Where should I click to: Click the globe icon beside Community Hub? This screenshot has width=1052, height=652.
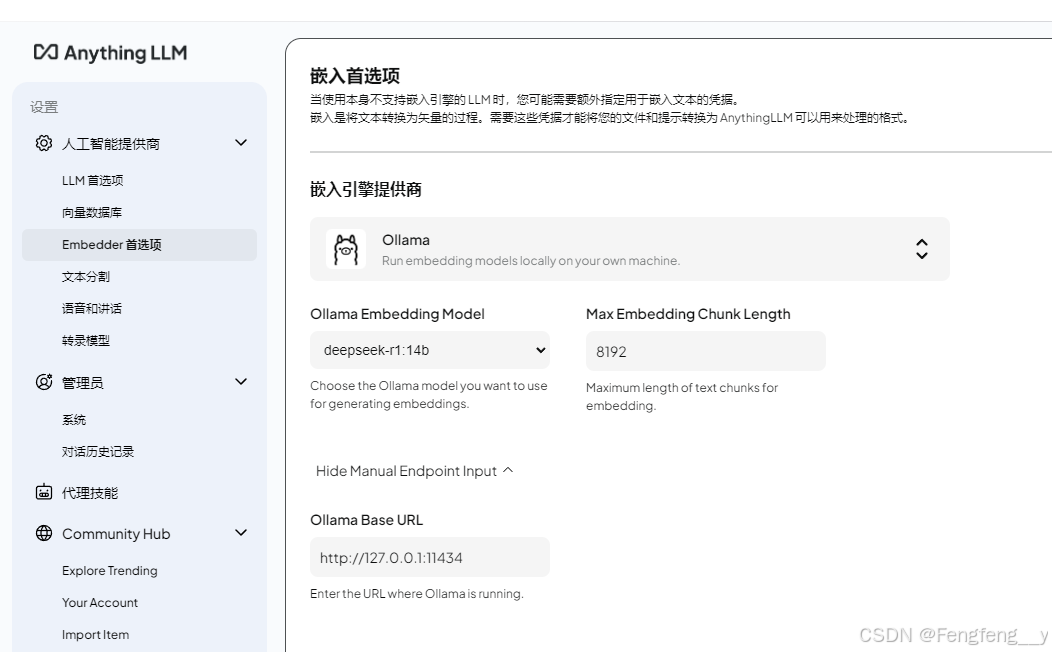44,533
